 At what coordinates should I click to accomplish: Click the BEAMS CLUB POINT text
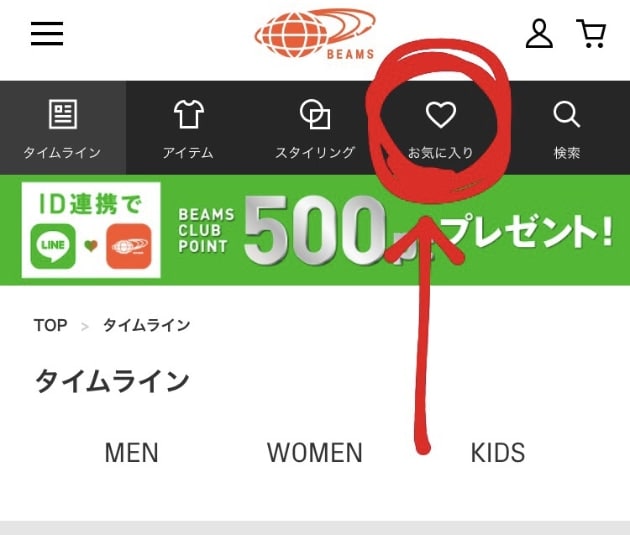[207, 231]
